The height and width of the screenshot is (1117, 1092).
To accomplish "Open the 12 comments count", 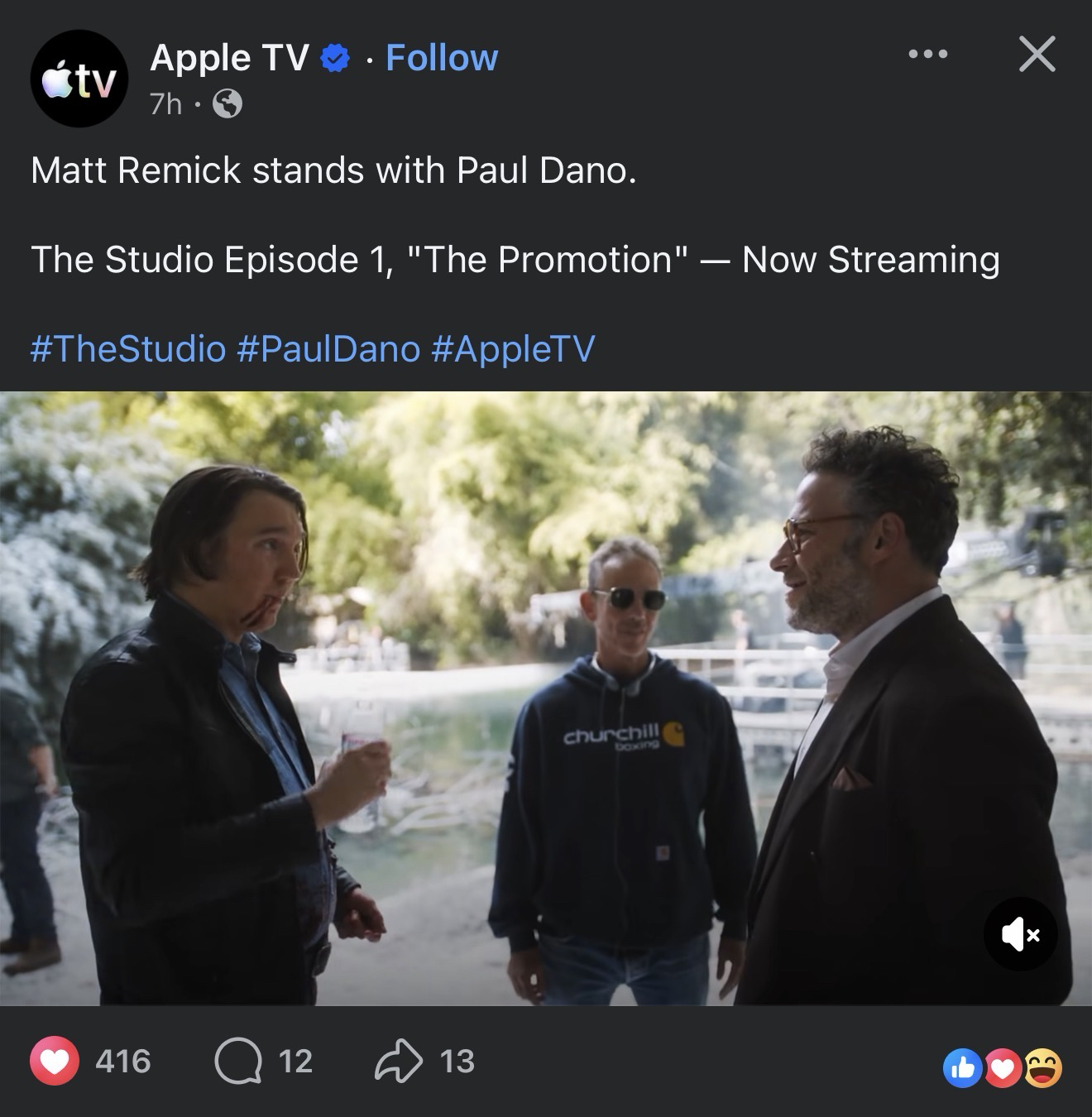I will tap(295, 1062).
